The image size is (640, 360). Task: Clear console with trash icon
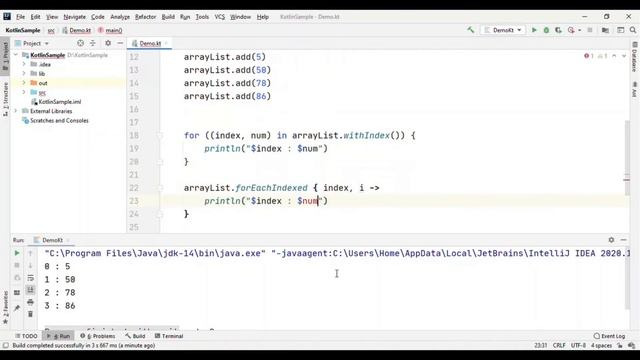[30, 314]
